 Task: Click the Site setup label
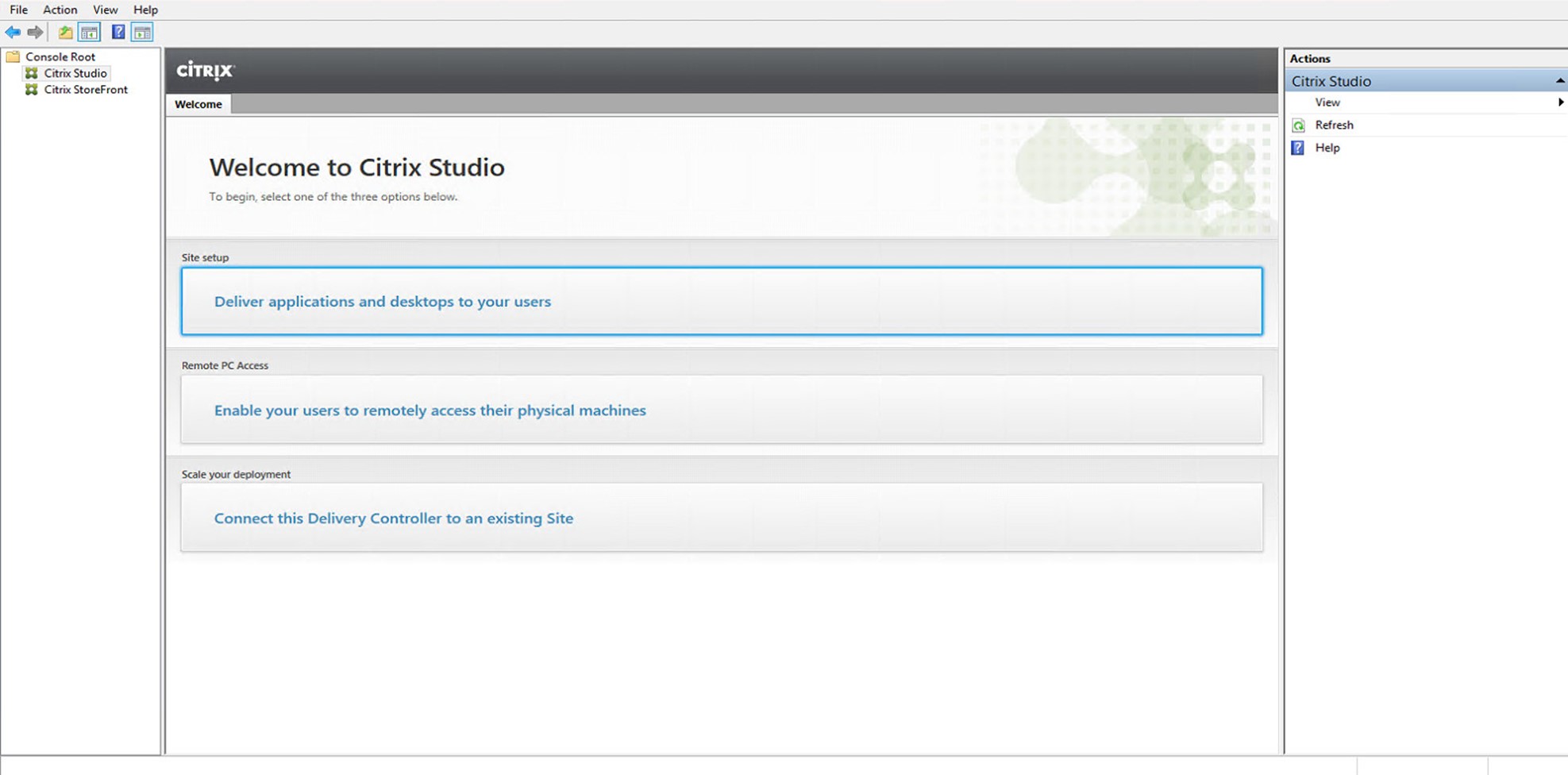click(205, 257)
